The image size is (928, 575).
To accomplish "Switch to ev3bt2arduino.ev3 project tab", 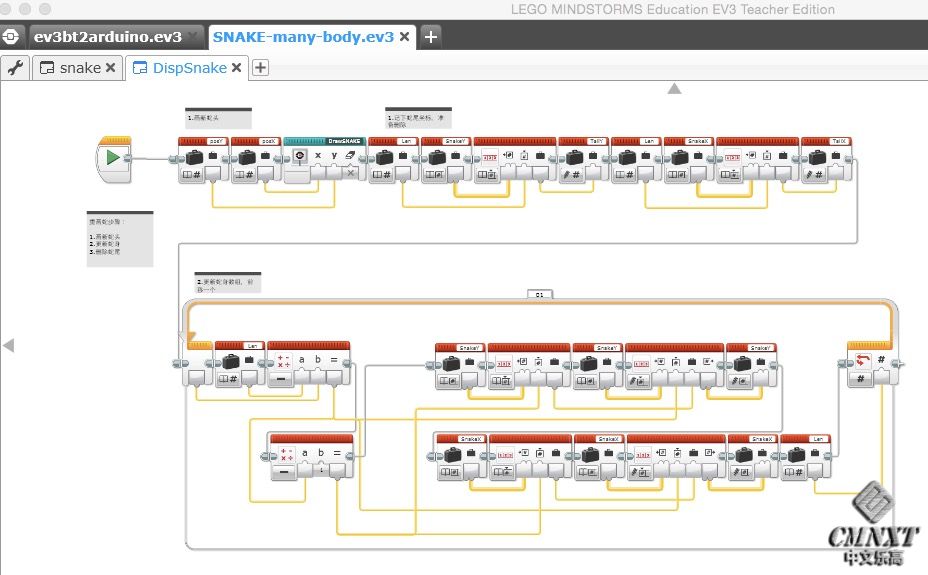I will (108, 37).
